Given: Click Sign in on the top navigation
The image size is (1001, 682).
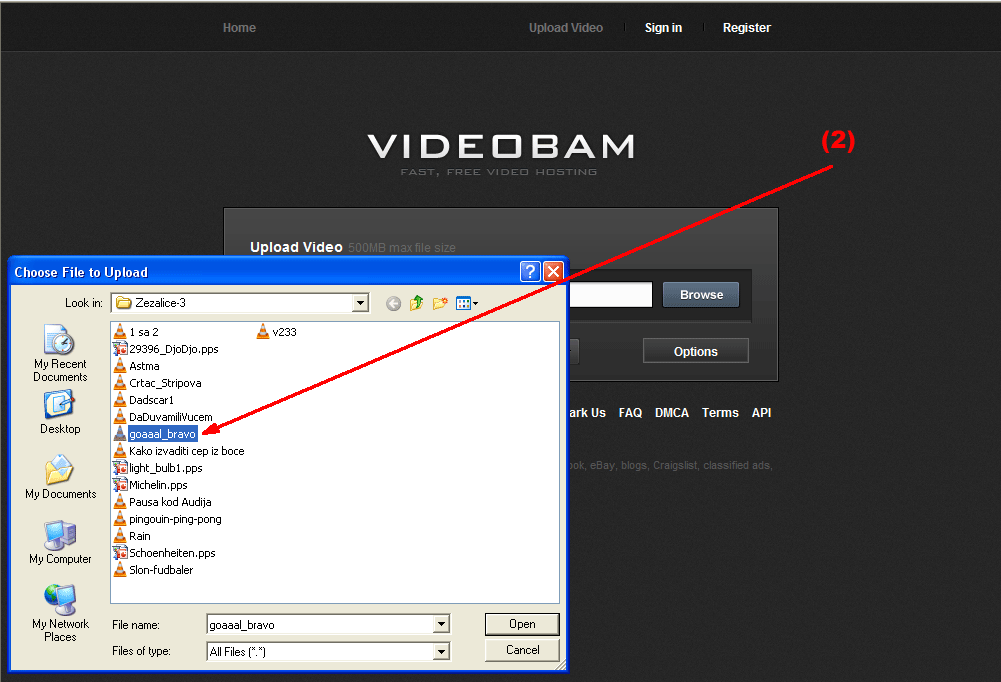Looking at the screenshot, I should (663, 27).
